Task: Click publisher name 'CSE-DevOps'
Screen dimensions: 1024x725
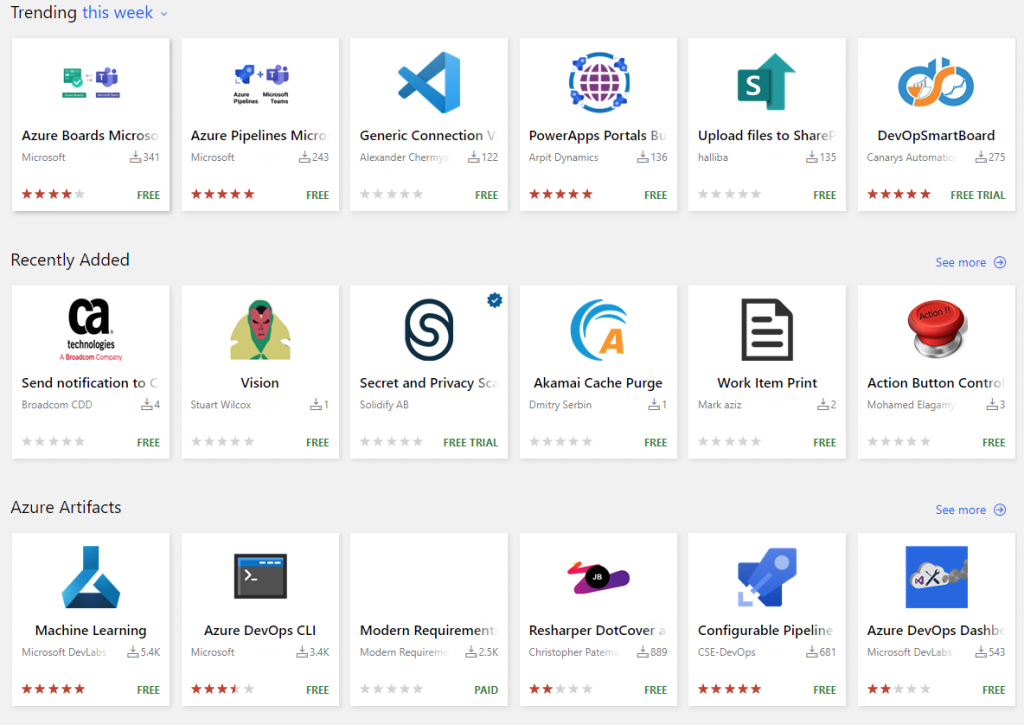Action: 727,652
